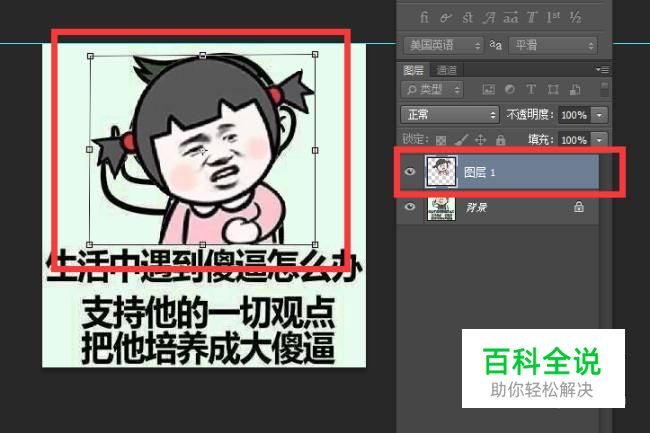Switch to the 通道 tab
This screenshot has height=433, width=650.
446,70
